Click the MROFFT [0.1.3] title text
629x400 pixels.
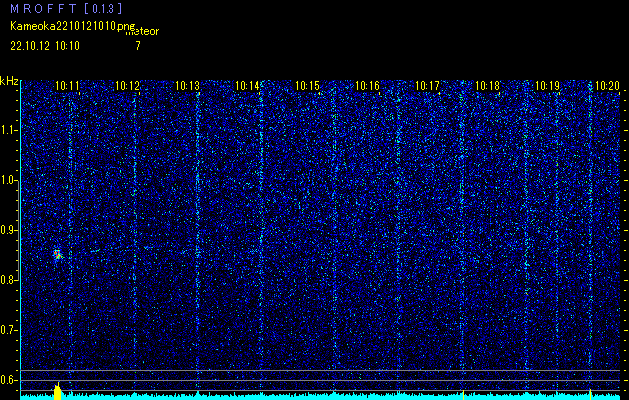click(x=67, y=8)
